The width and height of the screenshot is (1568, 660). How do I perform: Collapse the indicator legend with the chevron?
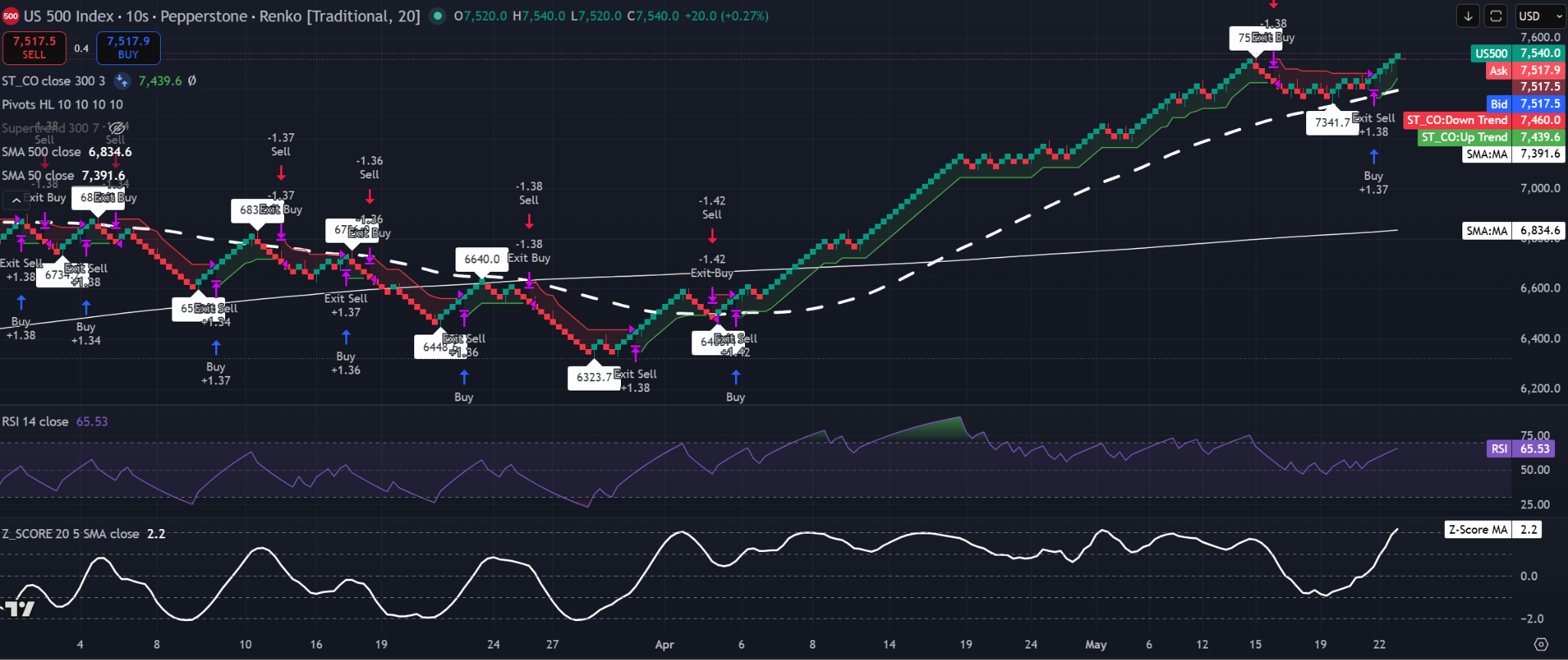[x=16, y=201]
